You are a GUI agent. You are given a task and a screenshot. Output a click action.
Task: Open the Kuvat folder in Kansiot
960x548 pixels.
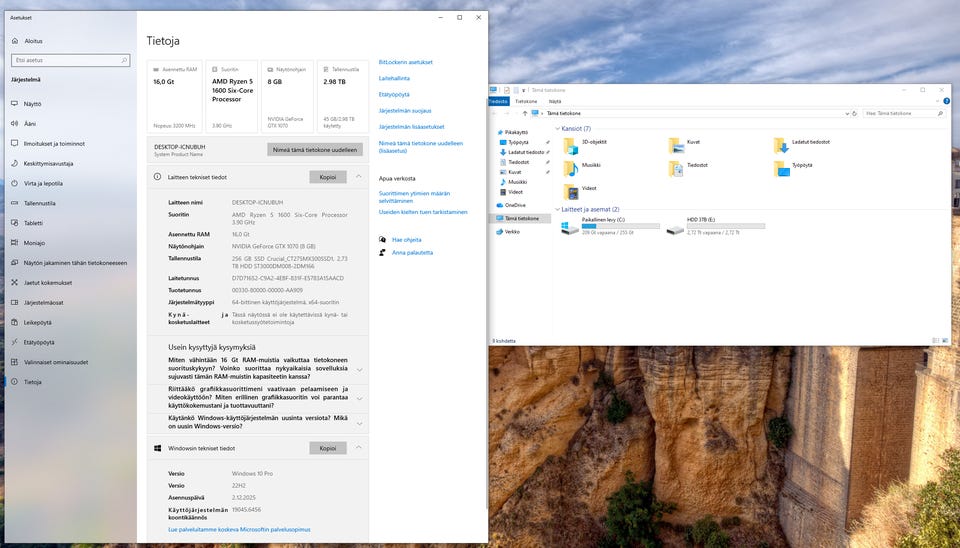[x=684, y=145]
